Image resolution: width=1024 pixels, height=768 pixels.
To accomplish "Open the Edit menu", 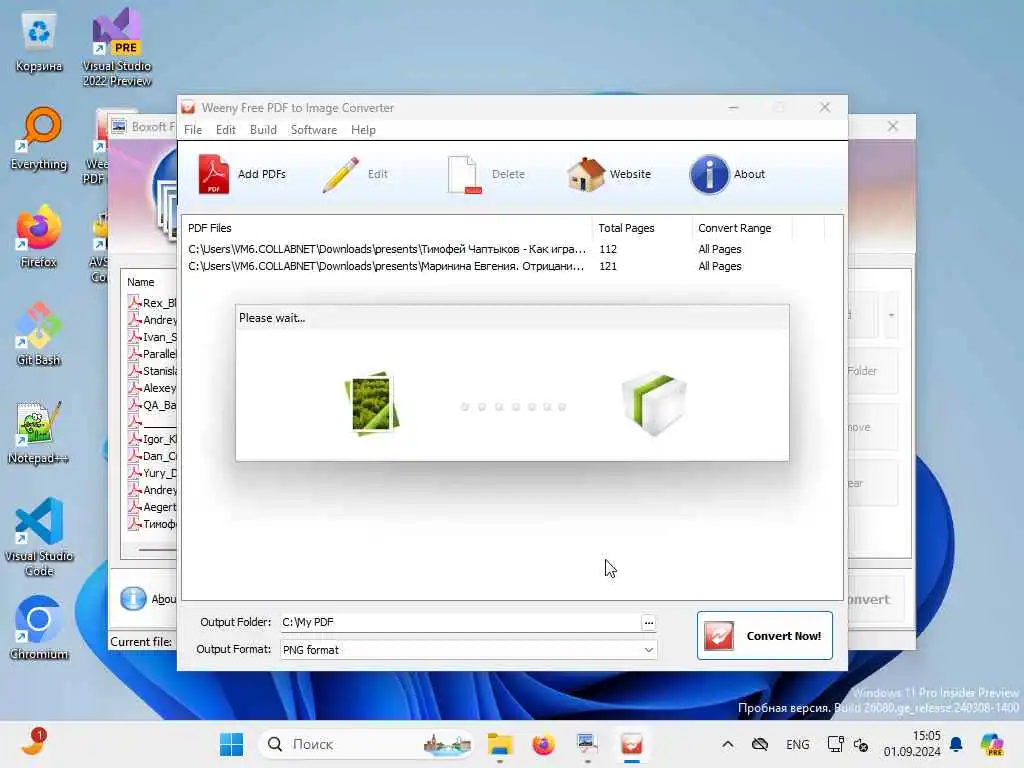I will [225, 130].
